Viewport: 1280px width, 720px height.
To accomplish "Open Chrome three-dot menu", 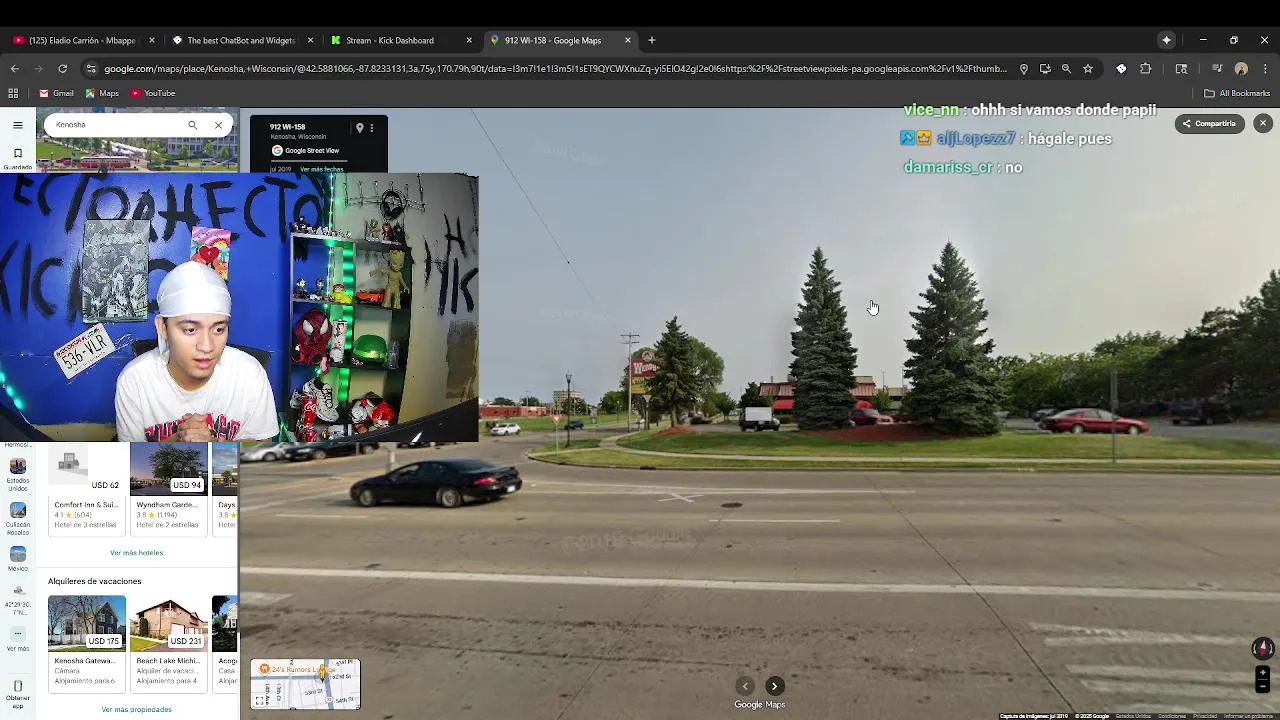I will click(1265, 69).
